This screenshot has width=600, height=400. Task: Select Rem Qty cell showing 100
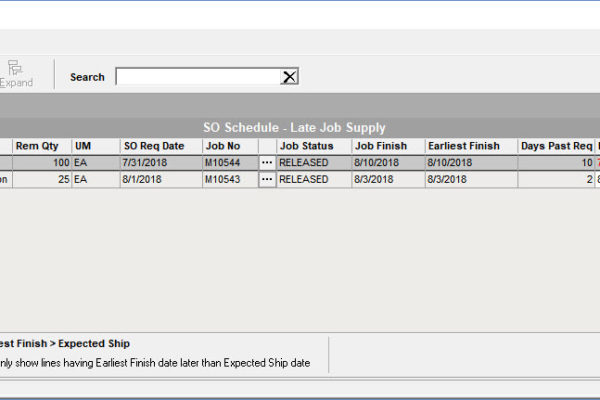42,163
